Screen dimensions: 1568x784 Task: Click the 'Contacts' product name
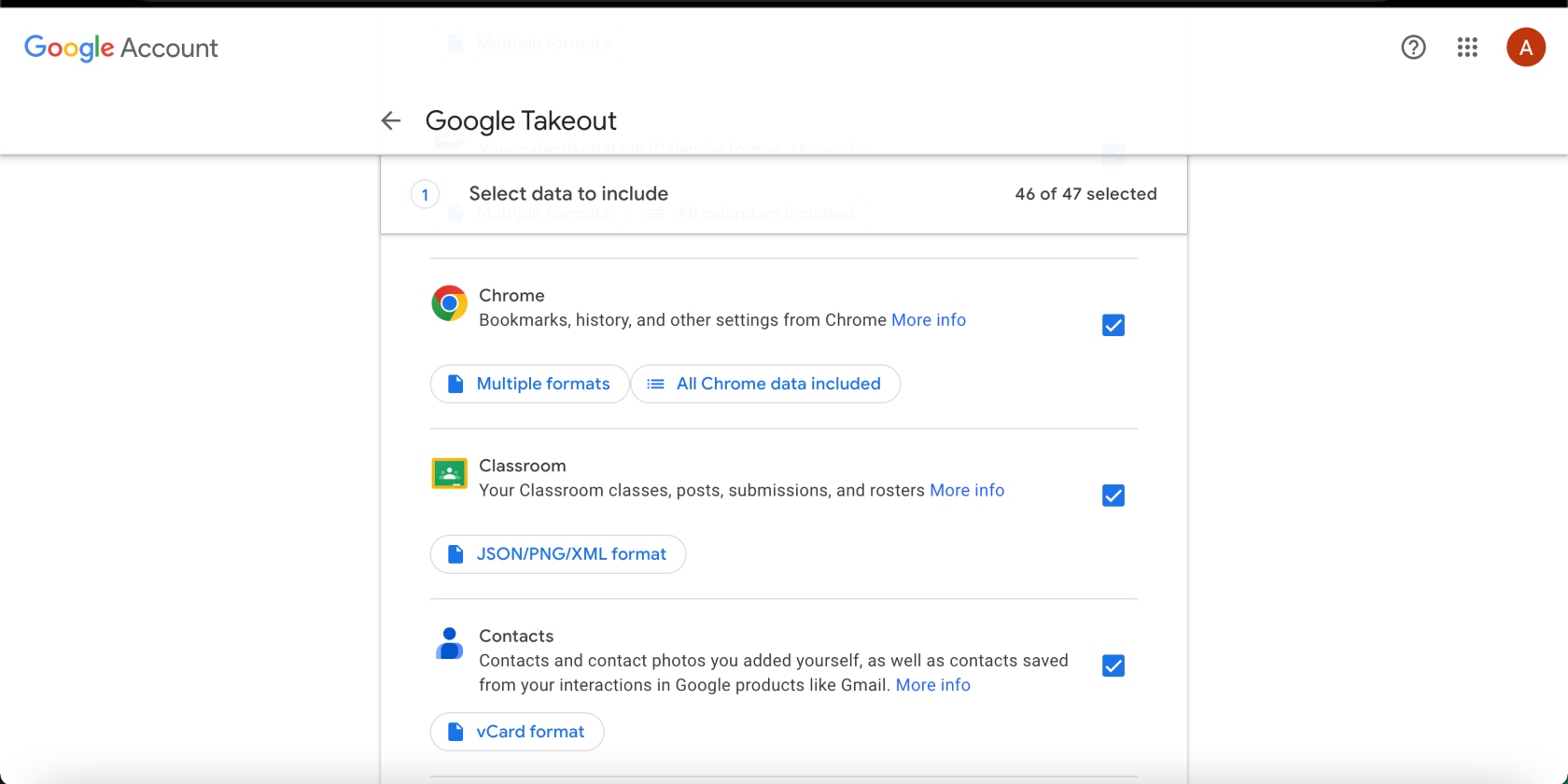516,636
